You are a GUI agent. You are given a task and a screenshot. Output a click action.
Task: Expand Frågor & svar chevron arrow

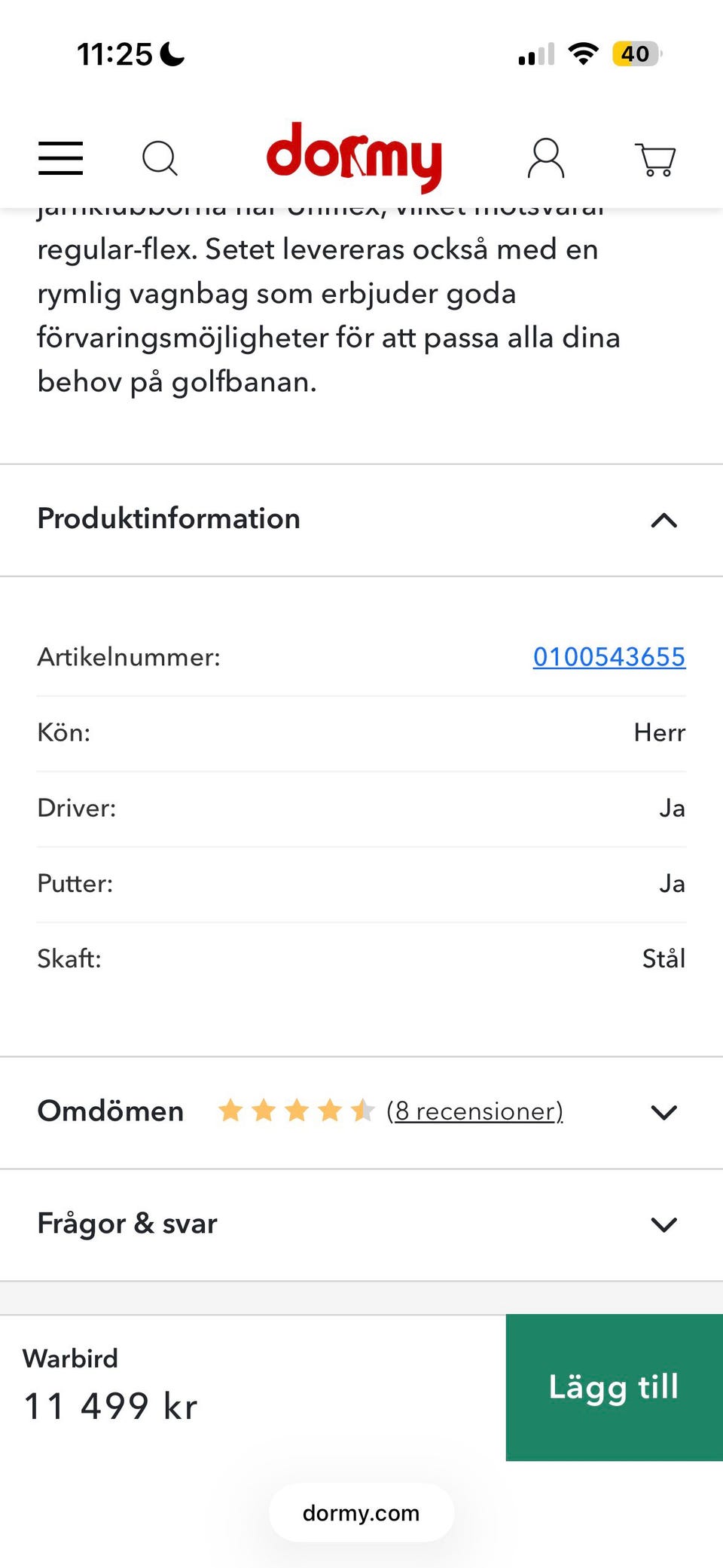[x=664, y=1224]
